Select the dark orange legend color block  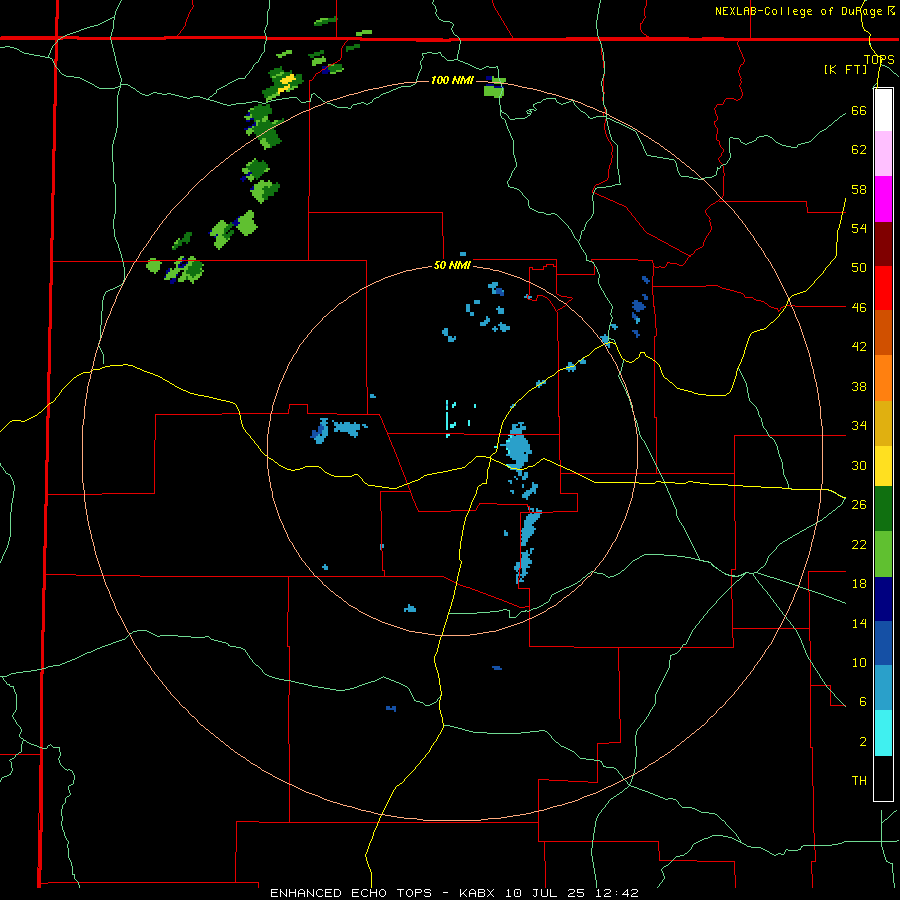[883, 333]
